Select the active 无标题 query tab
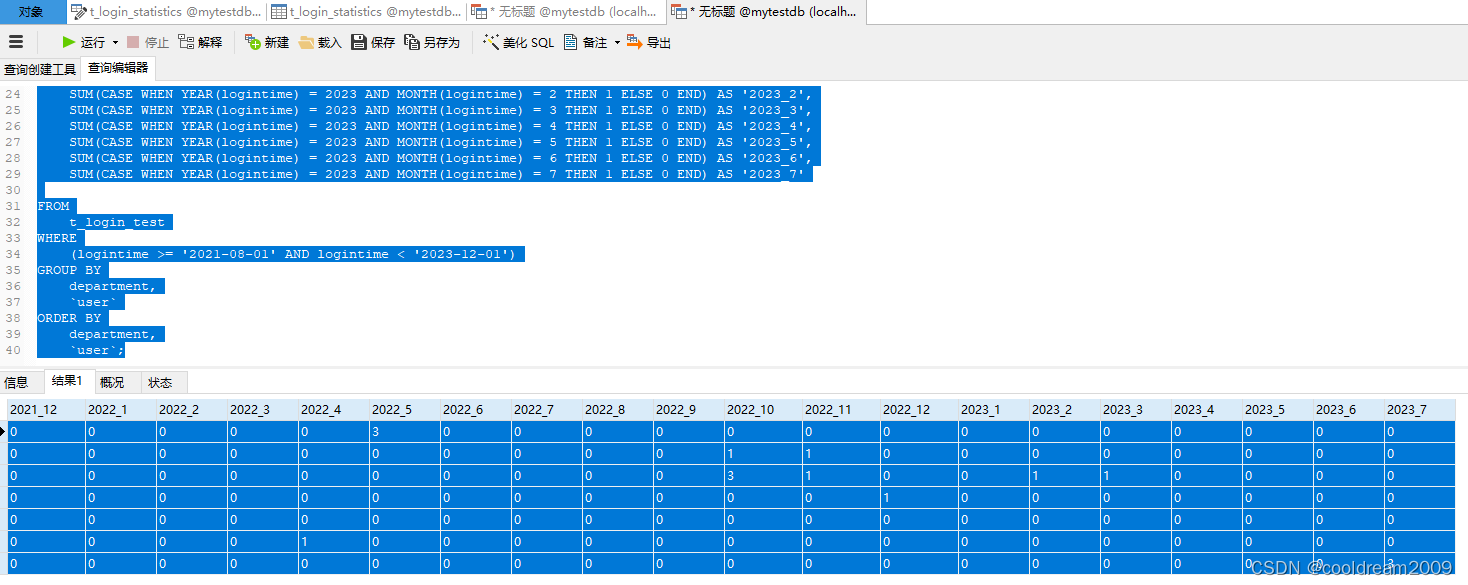Screen dimensions: 1468x585 coord(766,12)
